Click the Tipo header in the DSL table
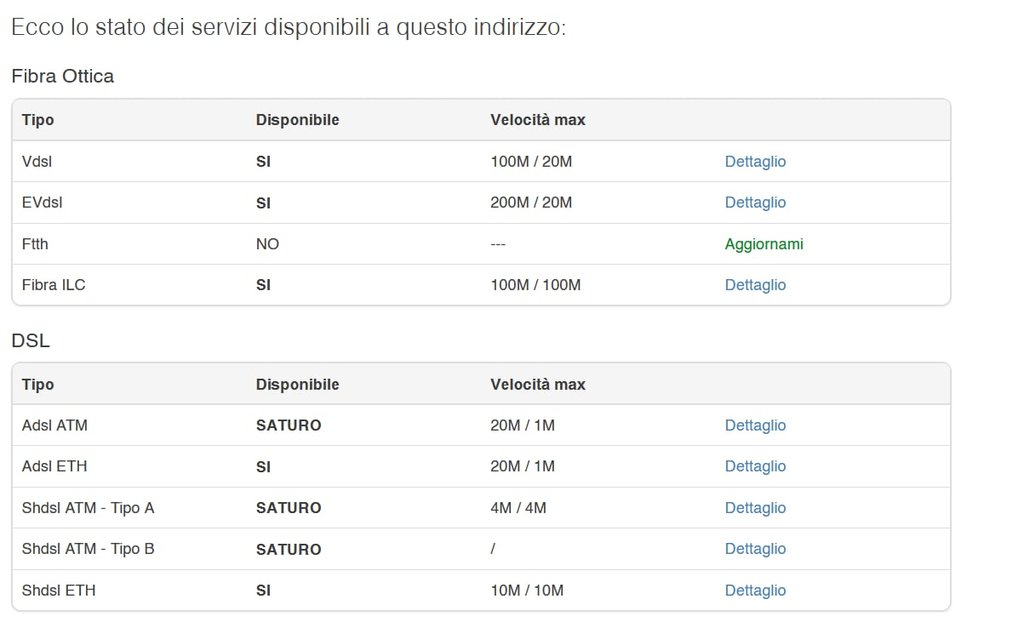Image resolution: width=1024 pixels, height=628 pixels. 38,384
